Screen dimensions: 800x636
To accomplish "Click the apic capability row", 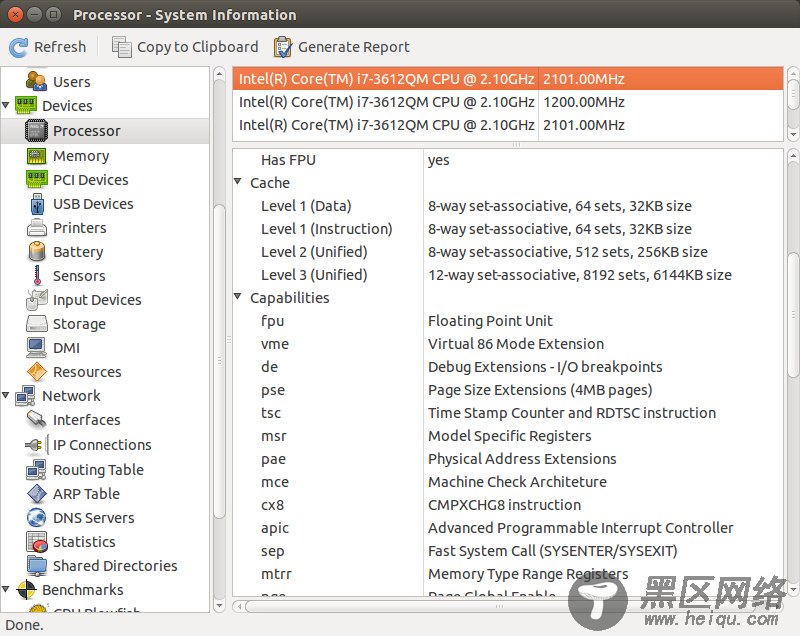I will click(x=508, y=528).
